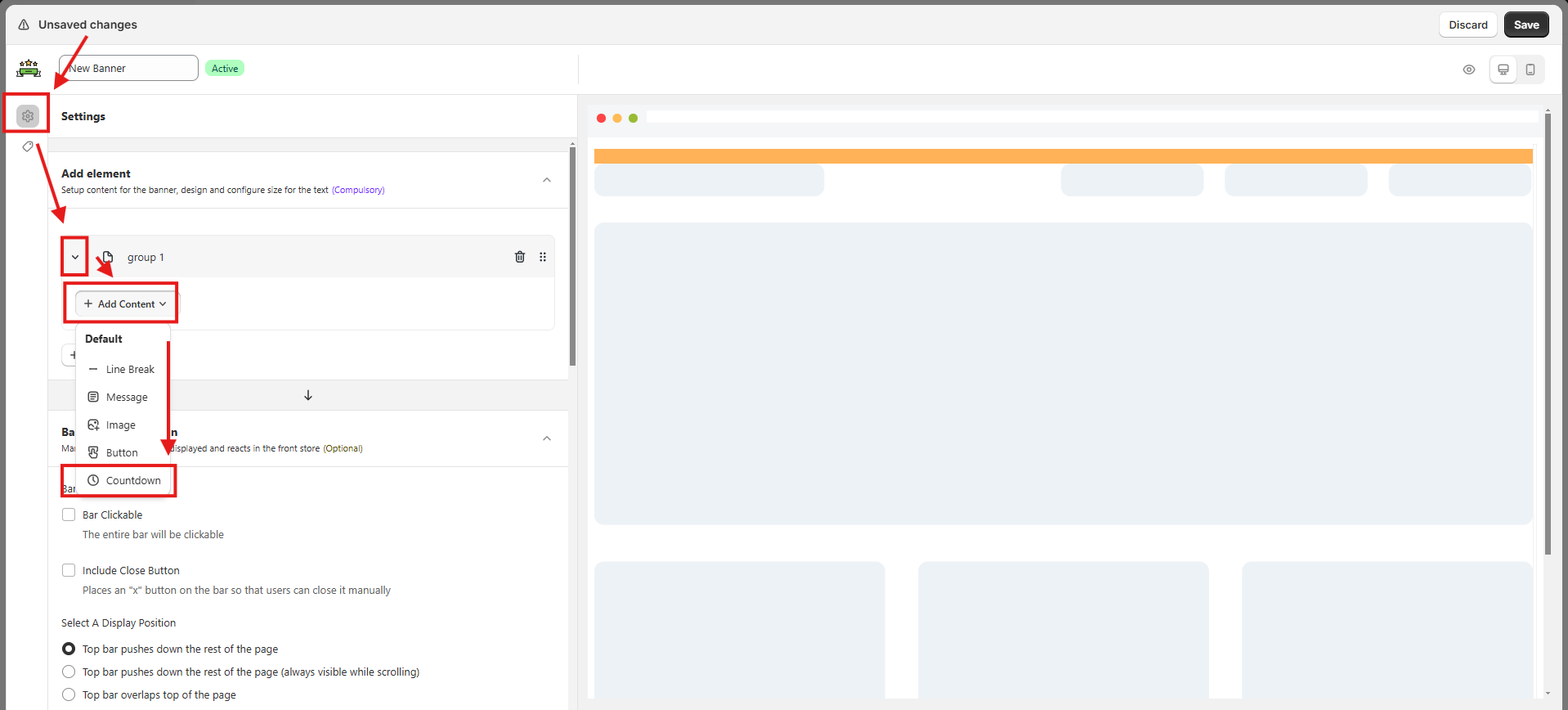Click the app logo icon
Image resolution: width=1568 pixels, height=710 pixels.
point(29,69)
